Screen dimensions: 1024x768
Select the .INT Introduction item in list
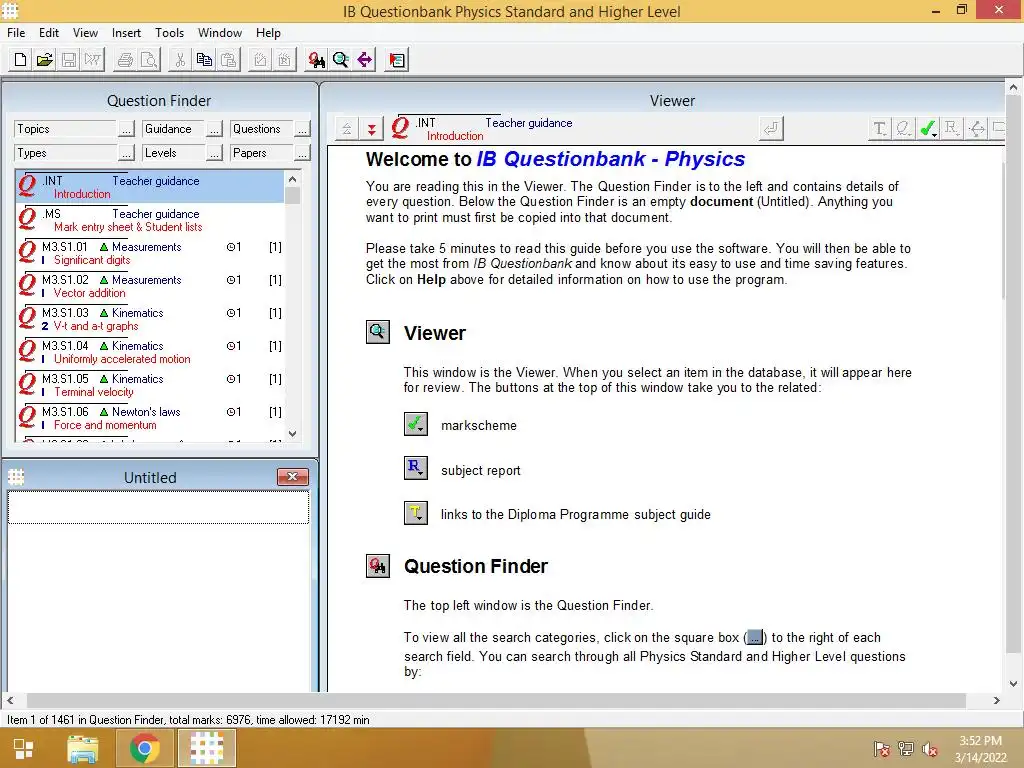point(150,187)
